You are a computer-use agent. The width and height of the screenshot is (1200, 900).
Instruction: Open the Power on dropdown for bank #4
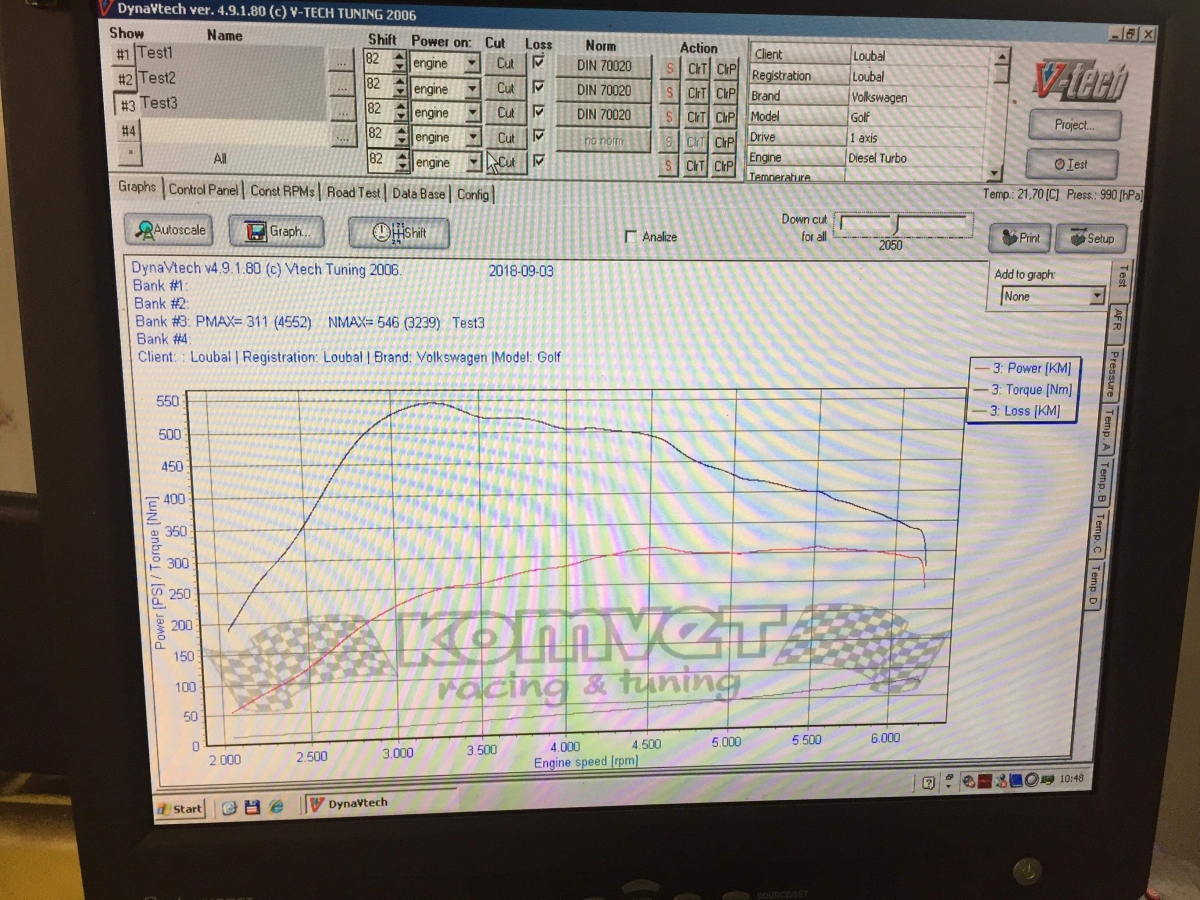click(472, 137)
